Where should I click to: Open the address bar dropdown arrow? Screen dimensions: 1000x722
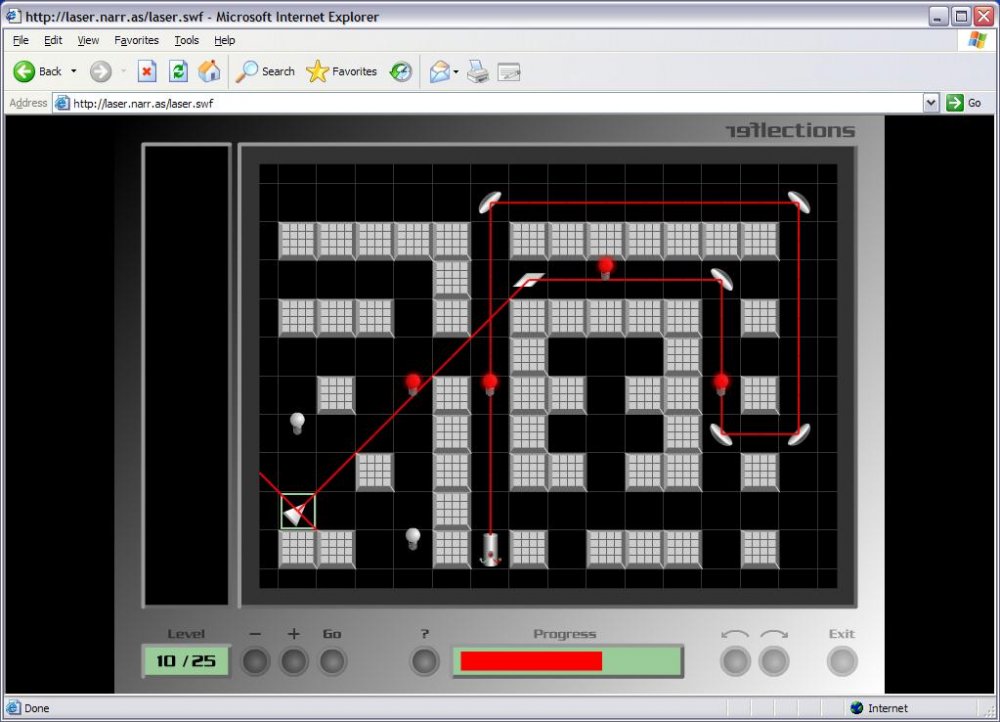point(931,103)
